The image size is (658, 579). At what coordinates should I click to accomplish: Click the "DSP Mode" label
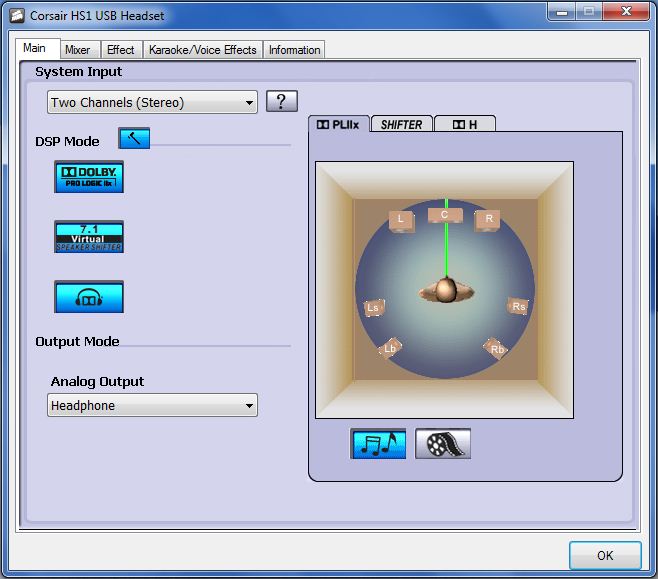[x=67, y=141]
